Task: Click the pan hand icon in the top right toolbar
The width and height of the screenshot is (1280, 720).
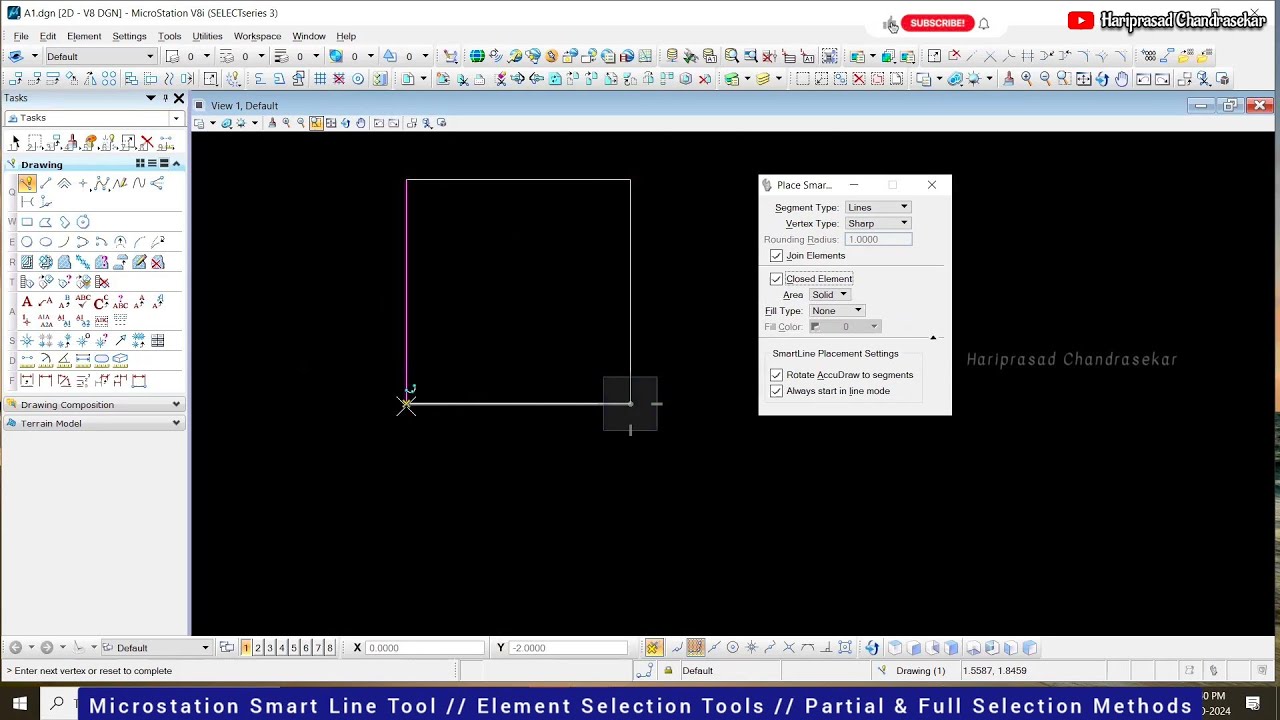Action: [x=1122, y=79]
